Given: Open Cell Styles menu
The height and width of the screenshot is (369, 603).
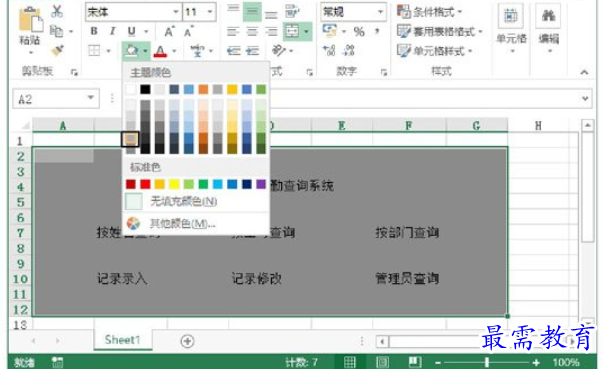Looking at the screenshot, I should (x=435, y=50).
